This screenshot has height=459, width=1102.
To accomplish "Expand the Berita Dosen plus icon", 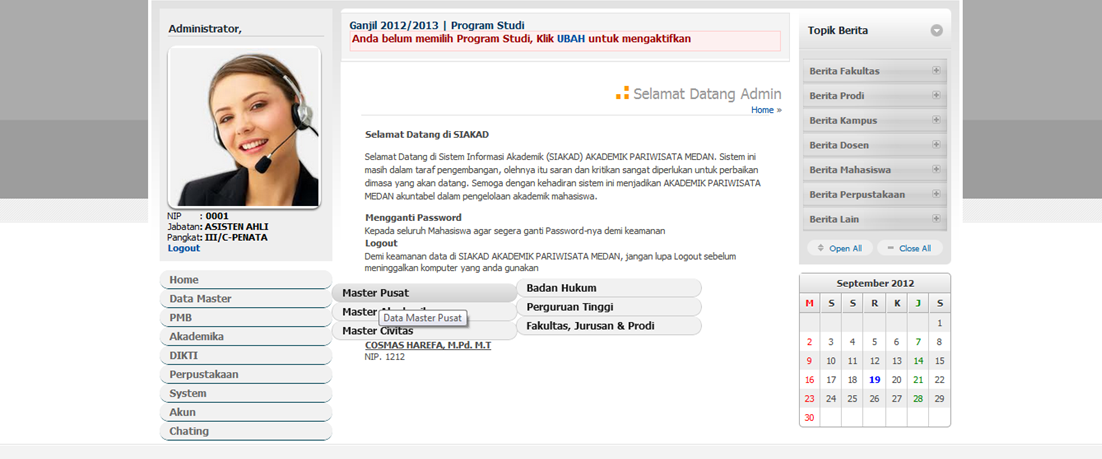I will [935, 144].
